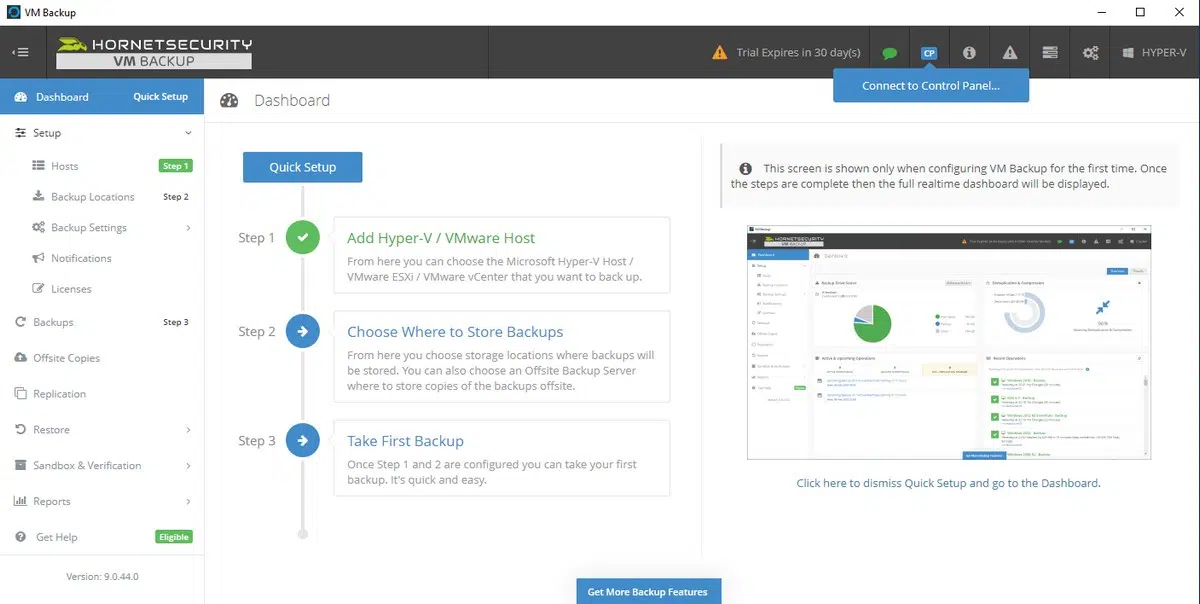Screen dimensions: 1200x604
Task: Click the blue arrow Step 2 circle
Action: click(302, 331)
